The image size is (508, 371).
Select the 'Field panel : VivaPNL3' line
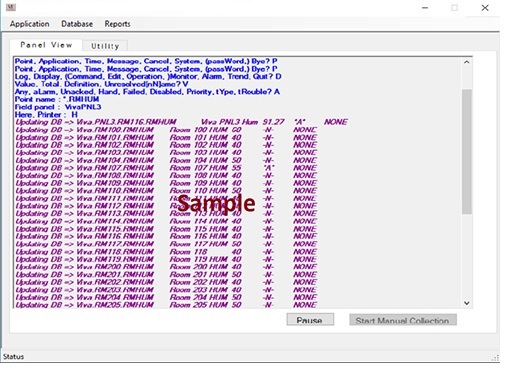(58, 107)
